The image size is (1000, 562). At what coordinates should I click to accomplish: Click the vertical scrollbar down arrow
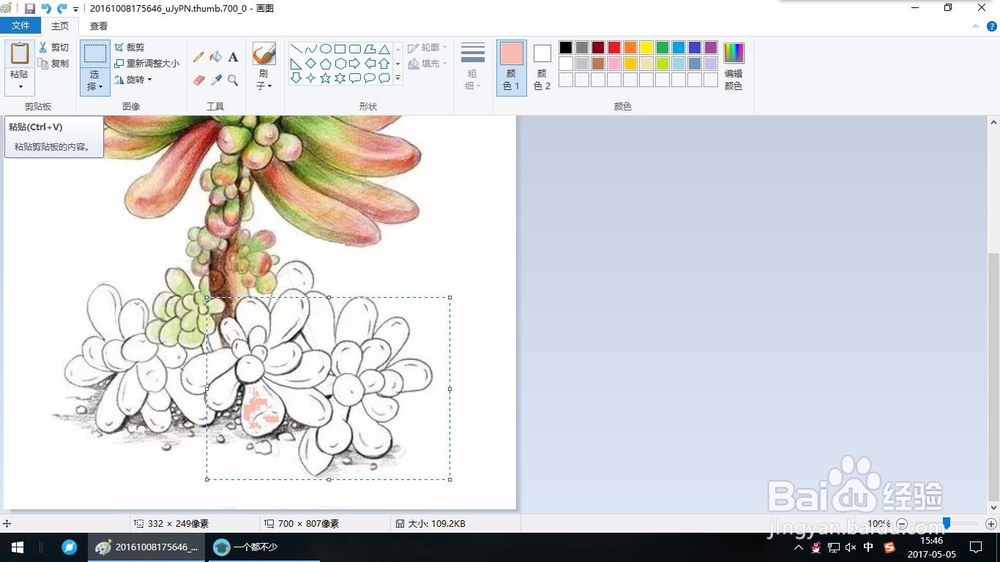[x=994, y=507]
